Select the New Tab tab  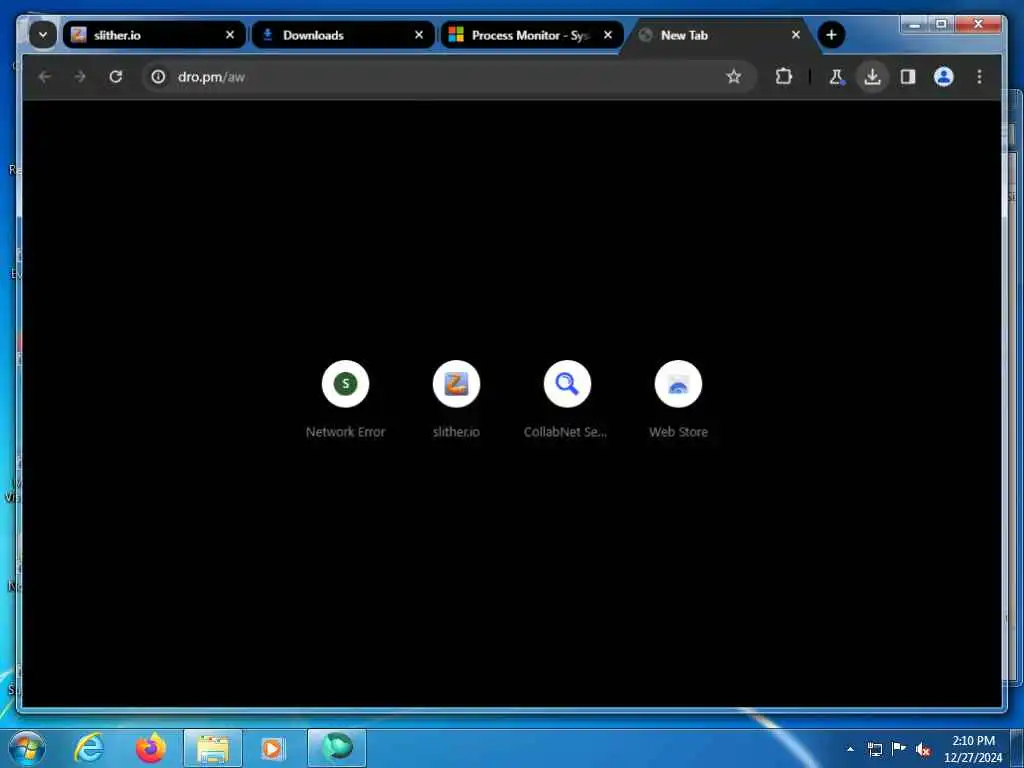pyautogui.click(x=718, y=35)
